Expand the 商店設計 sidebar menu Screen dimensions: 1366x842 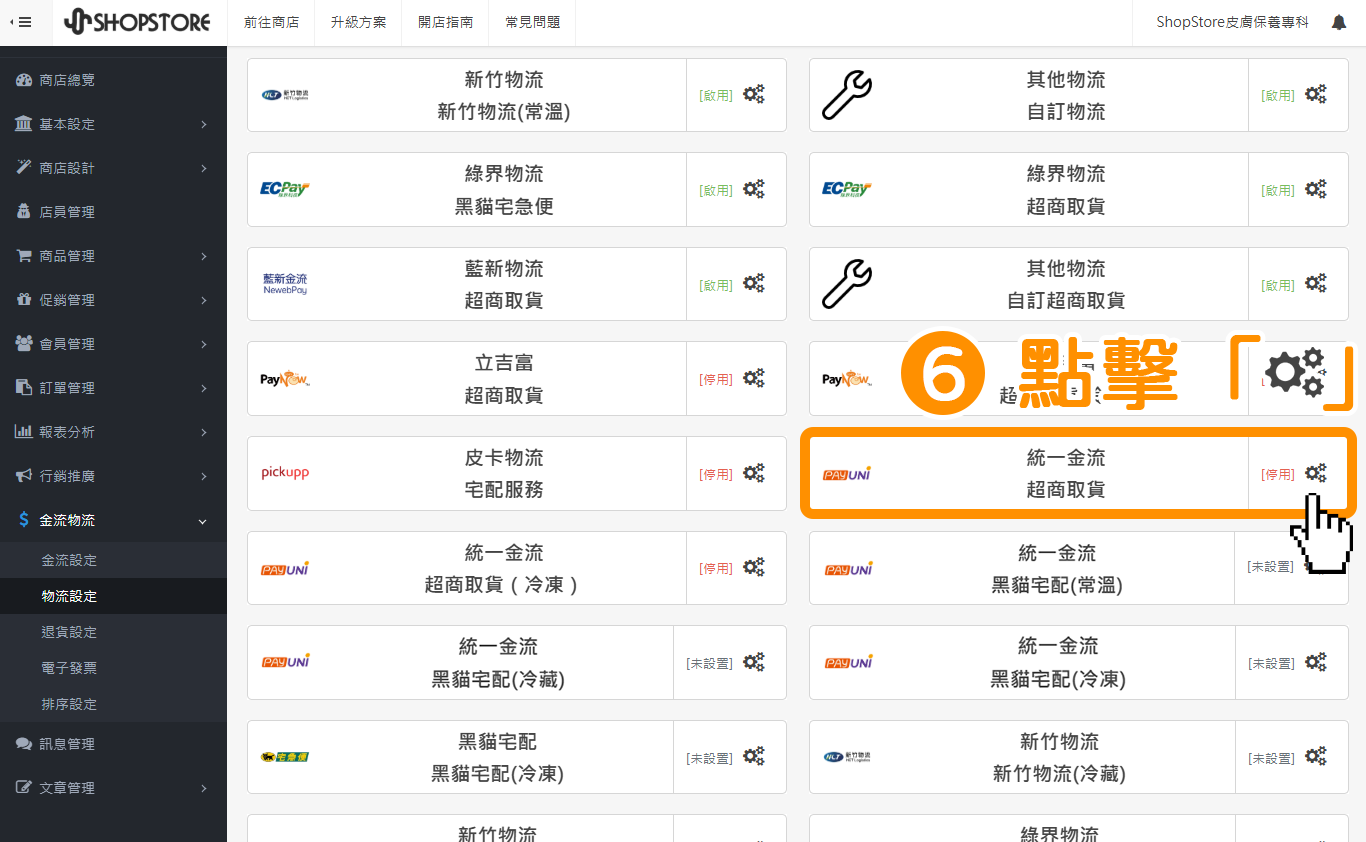[113, 168]
